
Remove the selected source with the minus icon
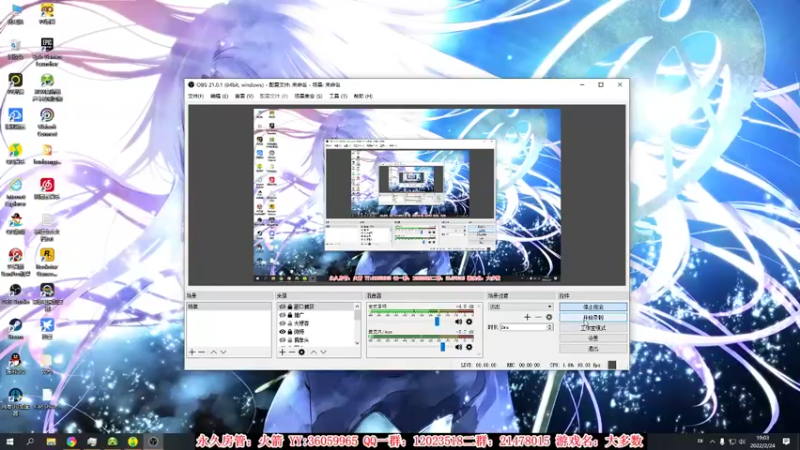point(292,352)
